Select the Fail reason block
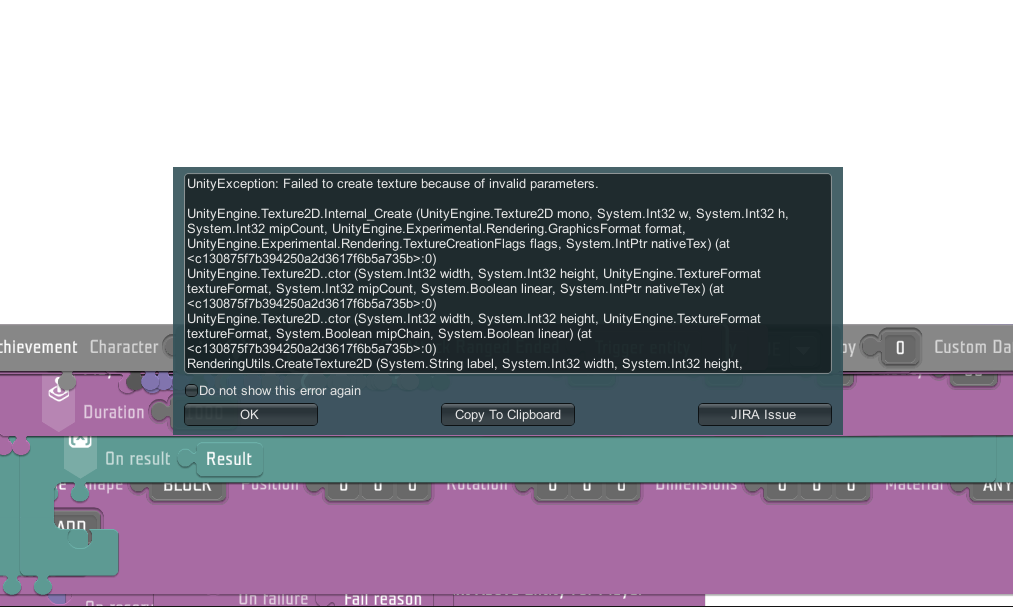This screenshot has height=607, width=1013. tap(382, 598)
